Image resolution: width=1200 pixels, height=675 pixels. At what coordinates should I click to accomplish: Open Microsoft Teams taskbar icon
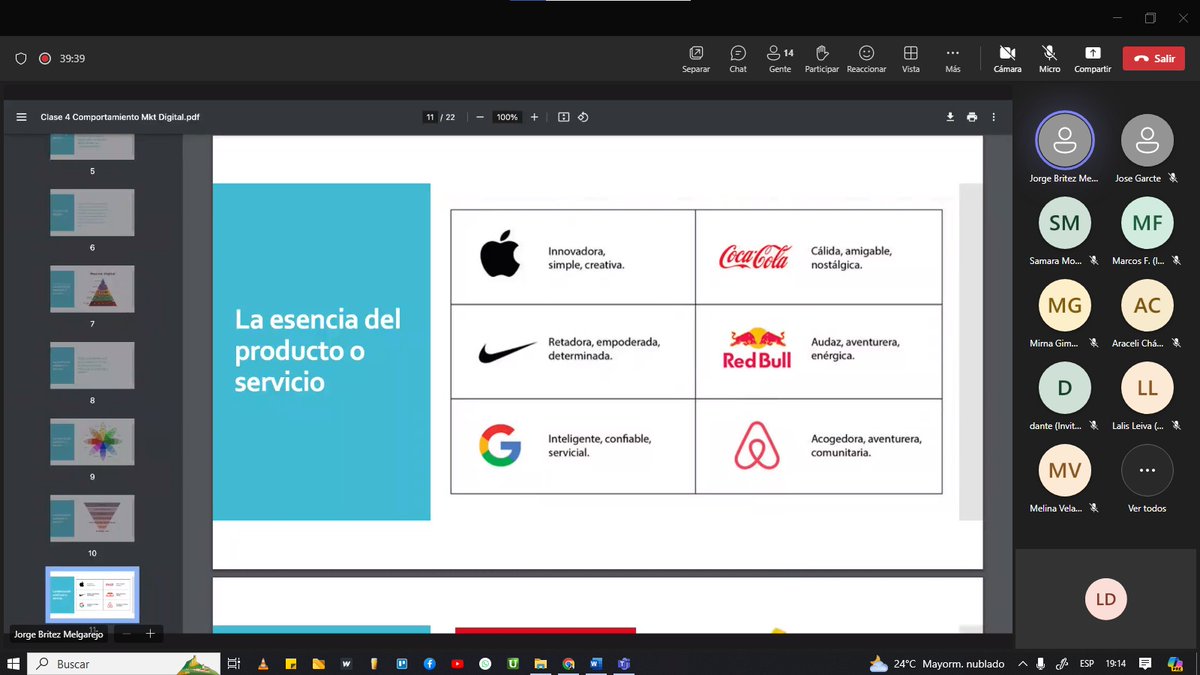coord(624,664)
